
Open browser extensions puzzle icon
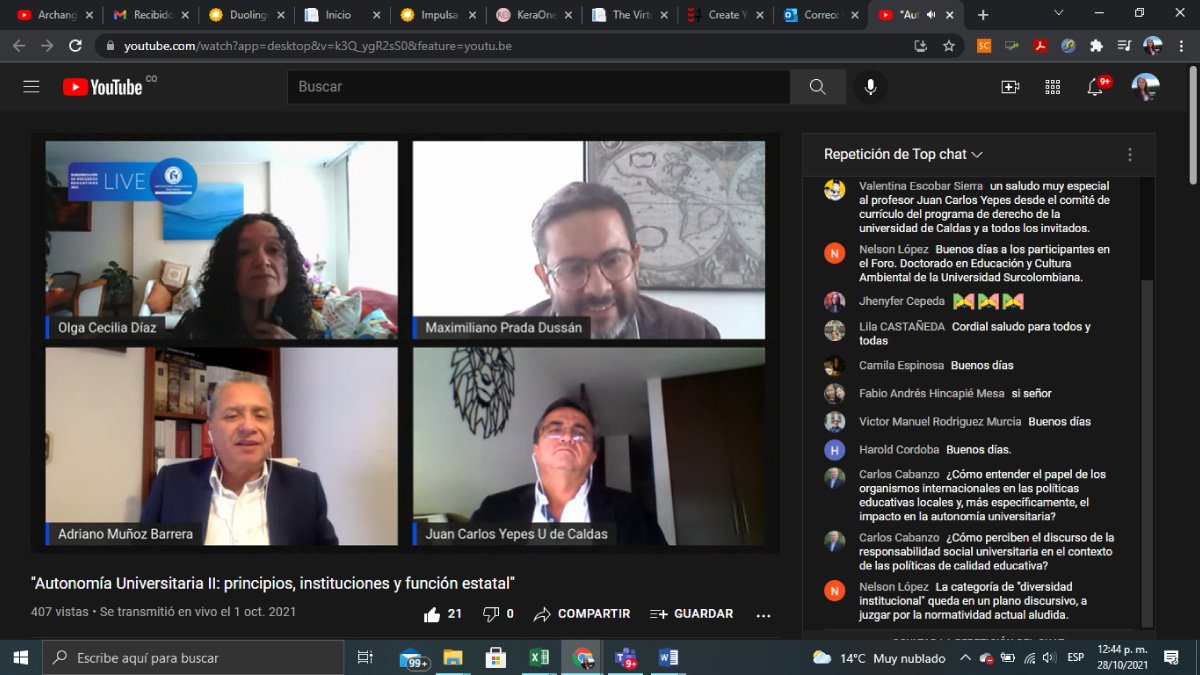(x=1096, y=45)
